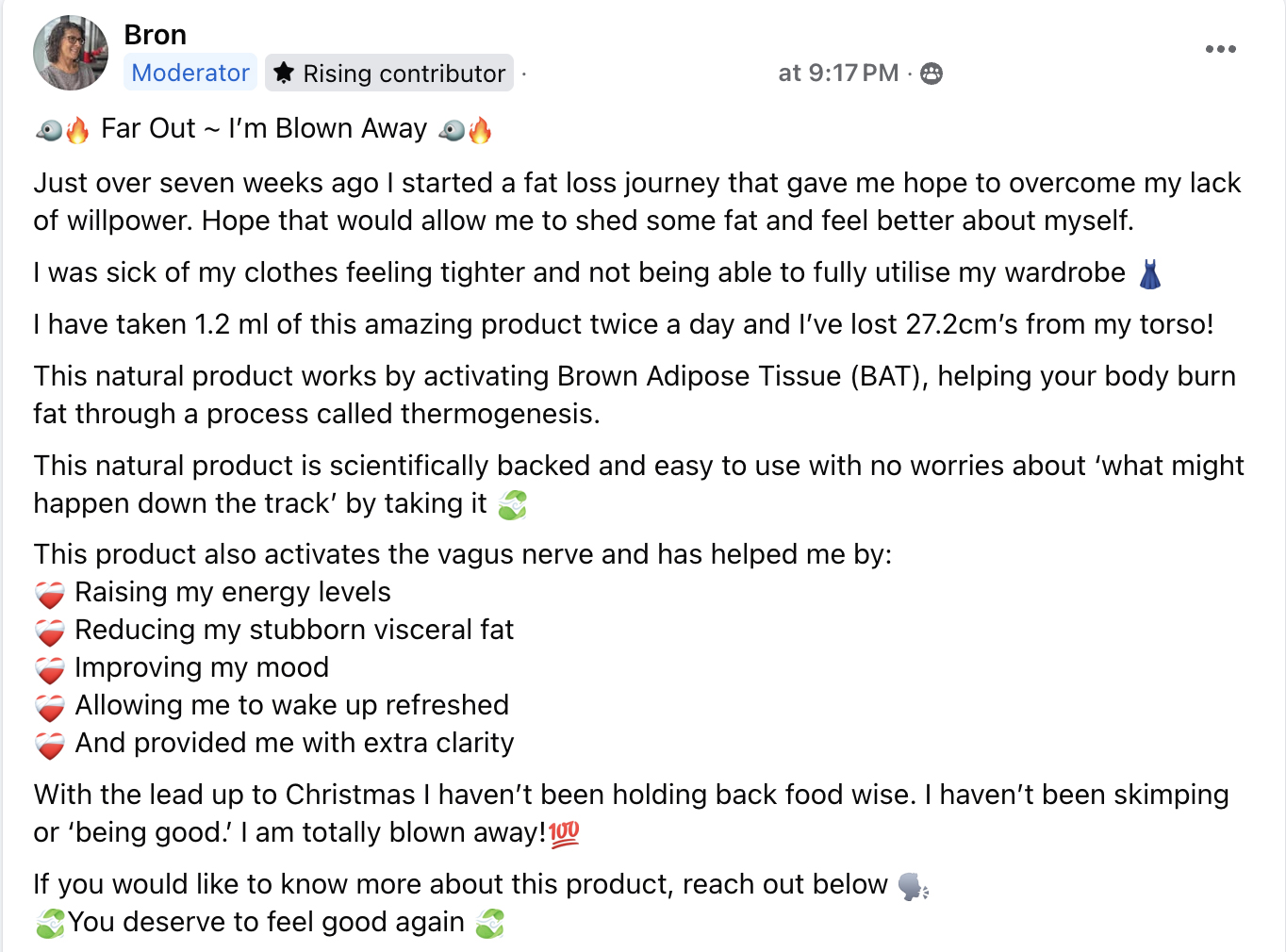Click Bron's profile picture

click(71, 53)
